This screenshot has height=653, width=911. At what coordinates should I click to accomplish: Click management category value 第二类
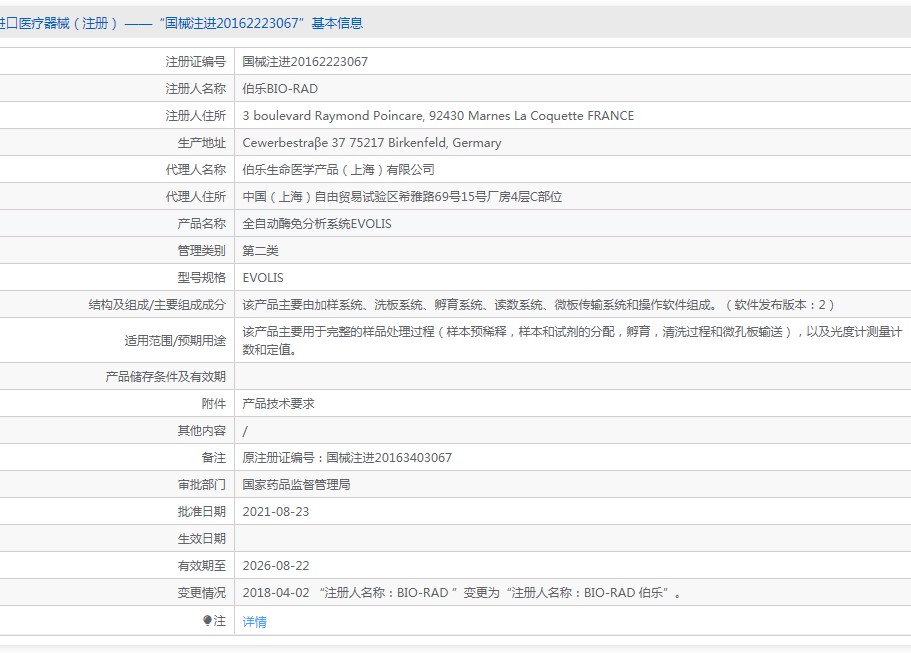point(260,251)
